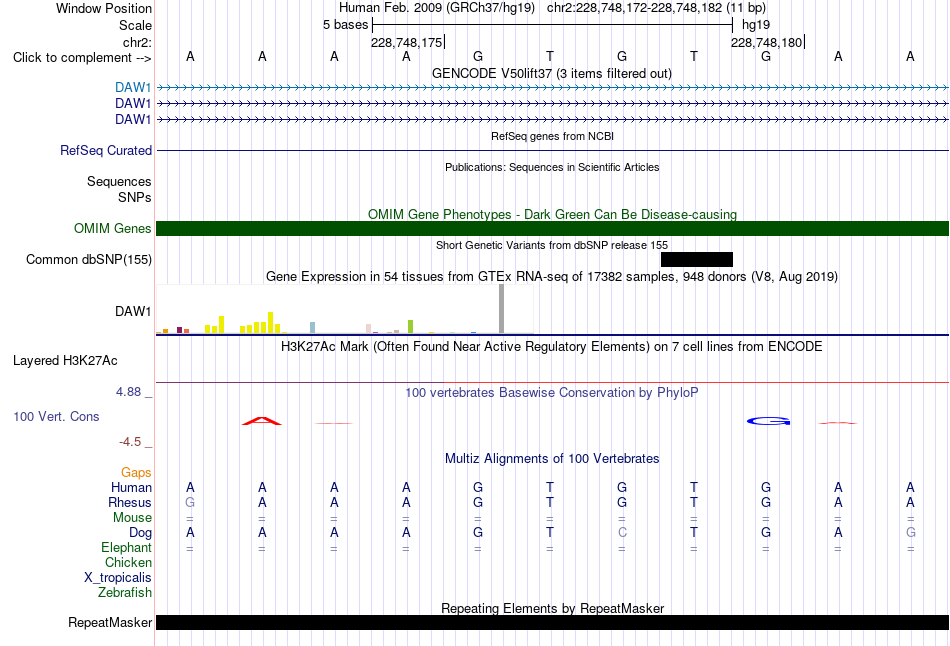Viewport: 950px width, 646px height.
Task: Click the Publications track title text
Action: click(552, 167)
